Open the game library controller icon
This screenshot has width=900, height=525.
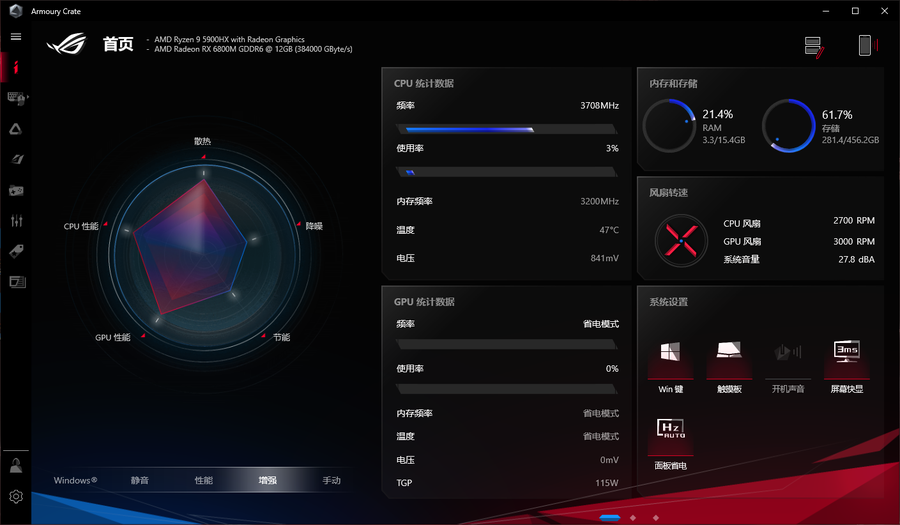coord(16,190)
